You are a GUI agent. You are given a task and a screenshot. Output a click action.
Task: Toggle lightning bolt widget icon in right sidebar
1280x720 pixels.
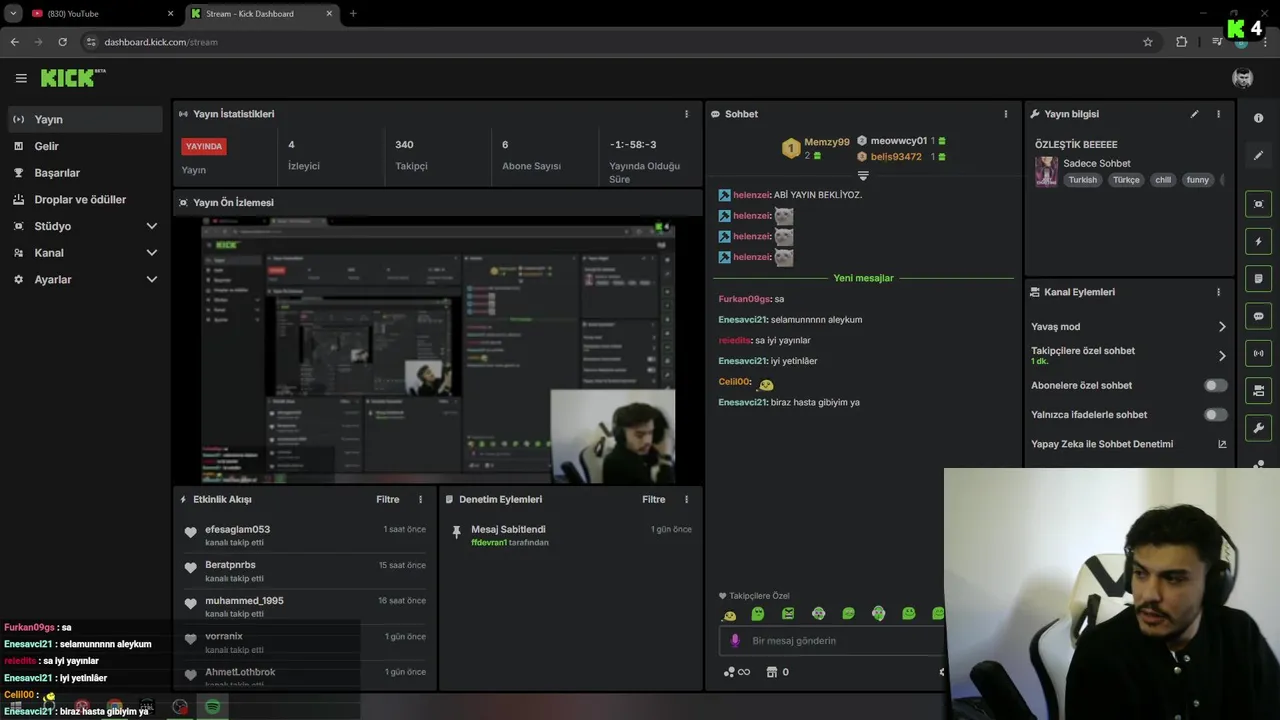coord(1258,241)
